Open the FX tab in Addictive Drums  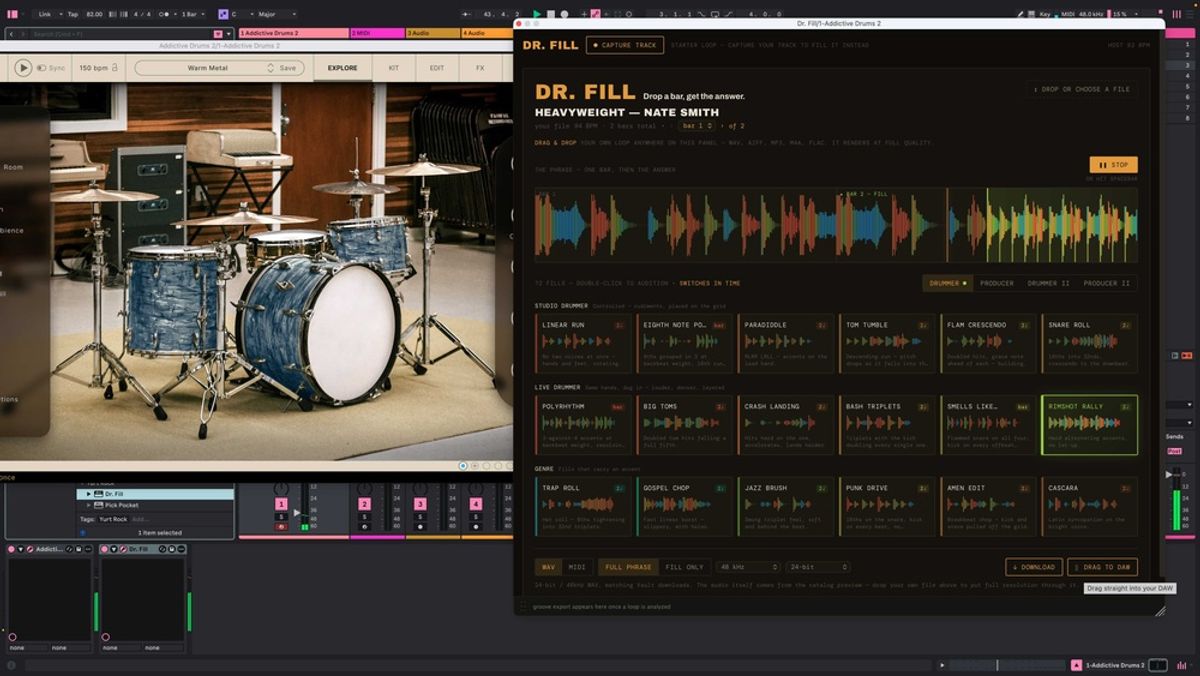[480, 68]
